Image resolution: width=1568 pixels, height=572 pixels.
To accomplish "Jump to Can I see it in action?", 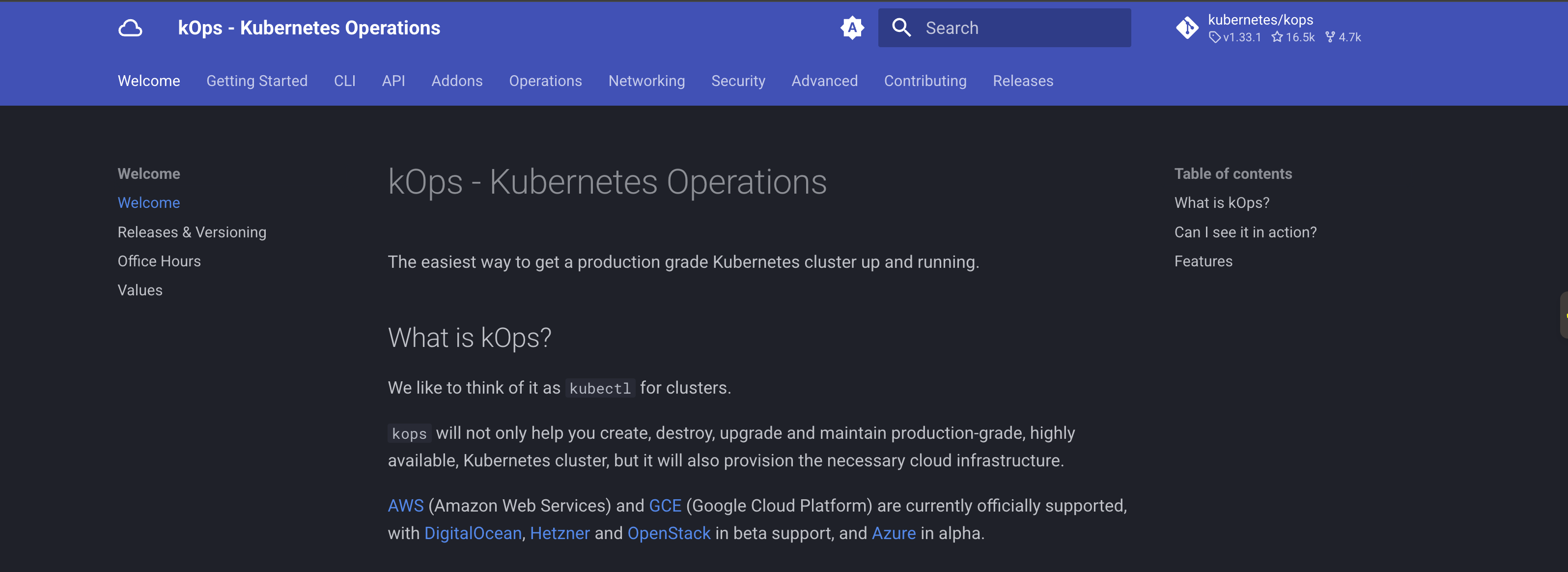I will (1245, 232).
